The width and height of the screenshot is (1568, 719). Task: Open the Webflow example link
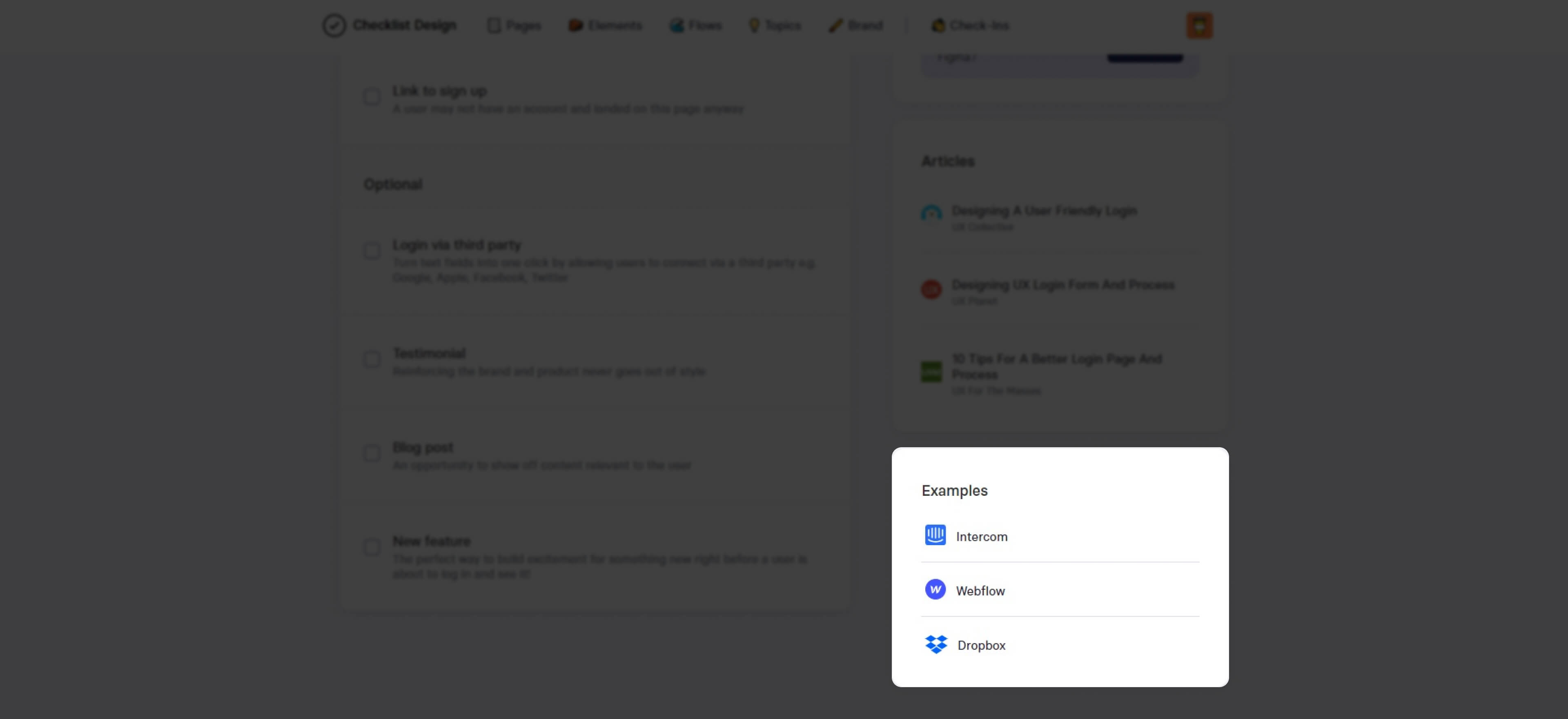pyautogui.click(x=980, y=590)
